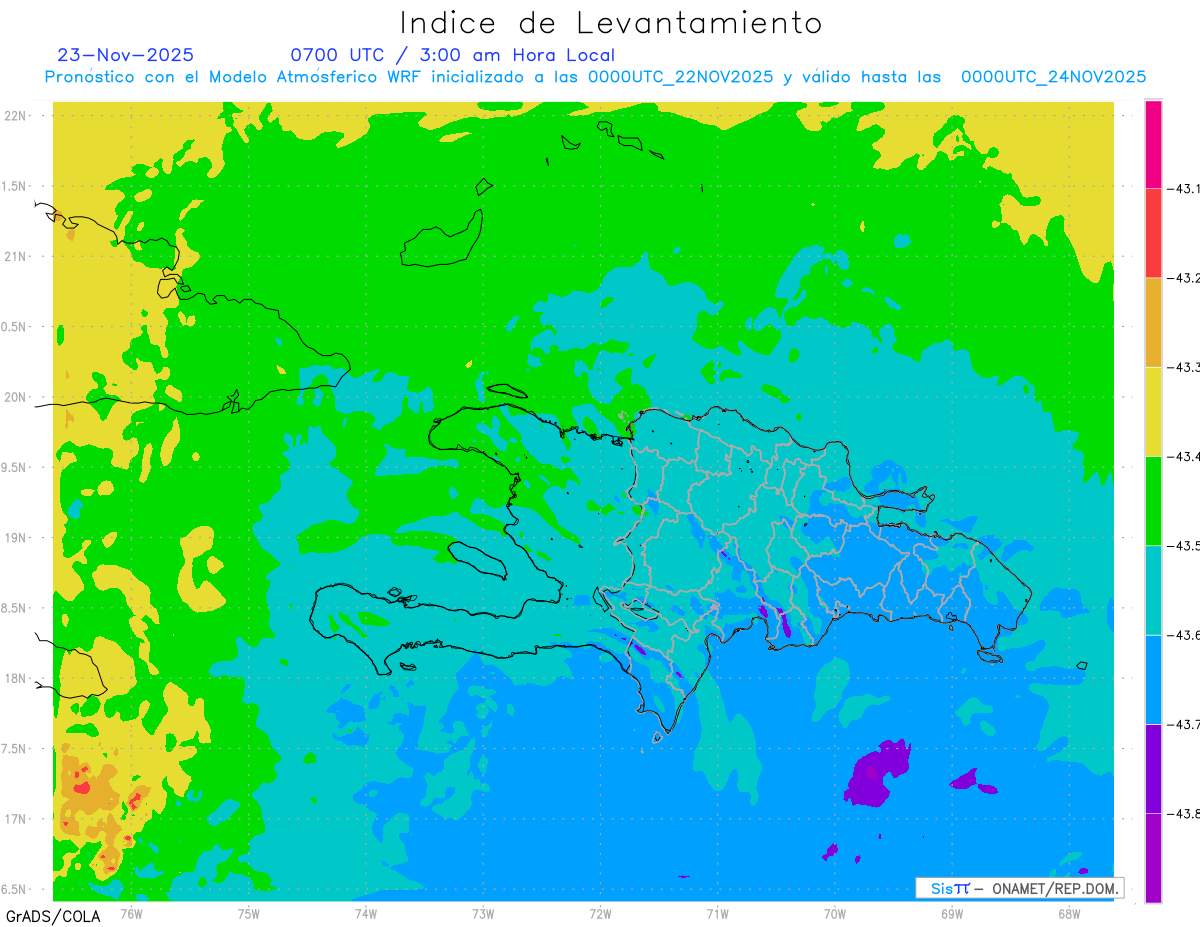Click the '-43.1' color scale value
This screenshot has width=1200, height=927.
click(1184, 188)
